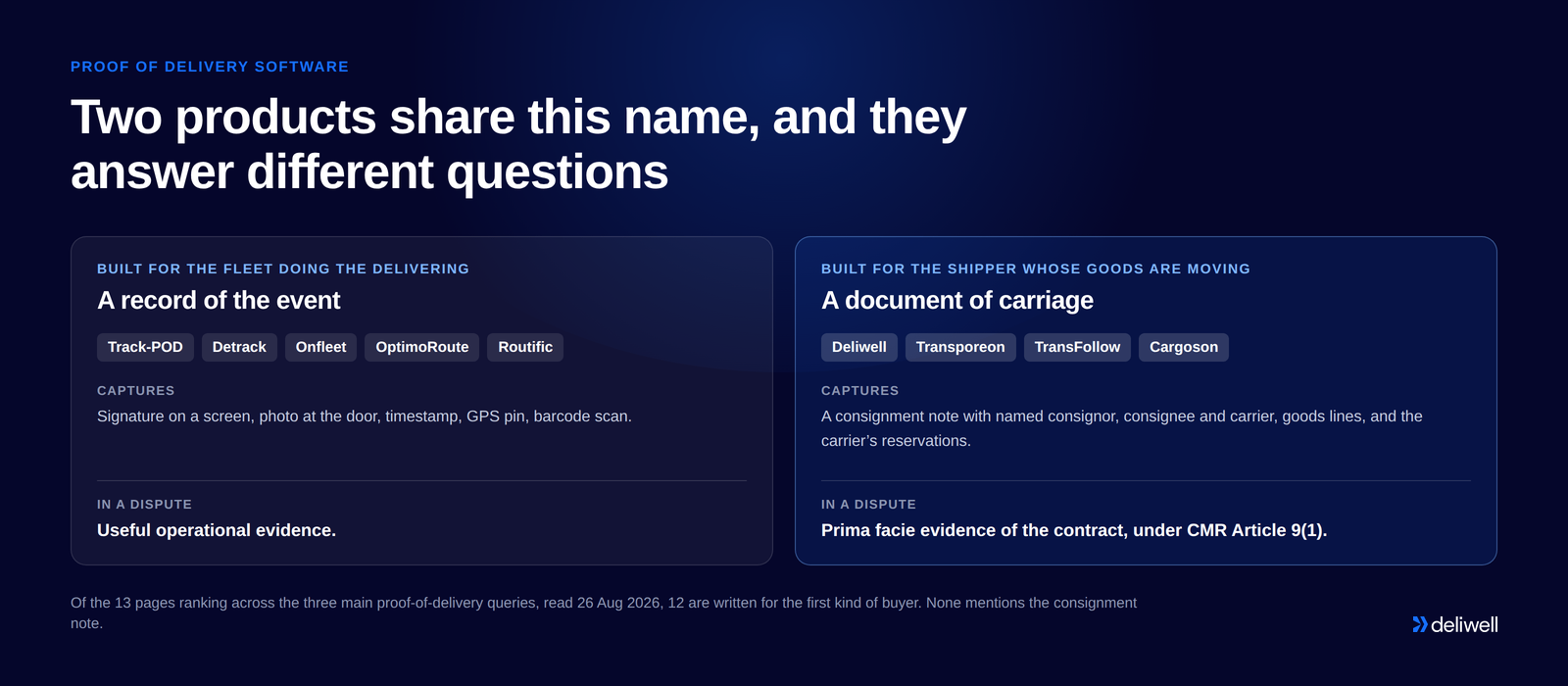The width and height of the screenshot is (1568, 686).
Task: Click CAPTURES label in the shipper card
Action: click(860, 390)
